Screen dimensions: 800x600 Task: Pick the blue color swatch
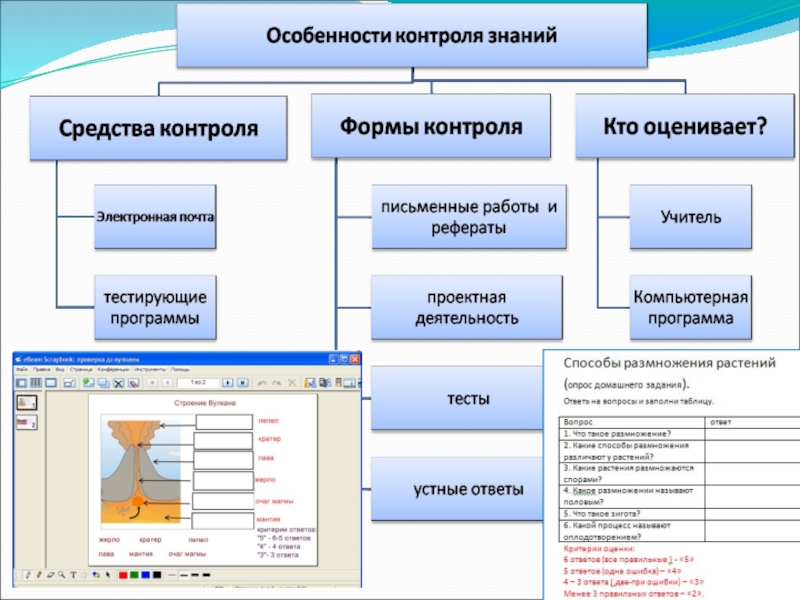(x=145, y=575)
